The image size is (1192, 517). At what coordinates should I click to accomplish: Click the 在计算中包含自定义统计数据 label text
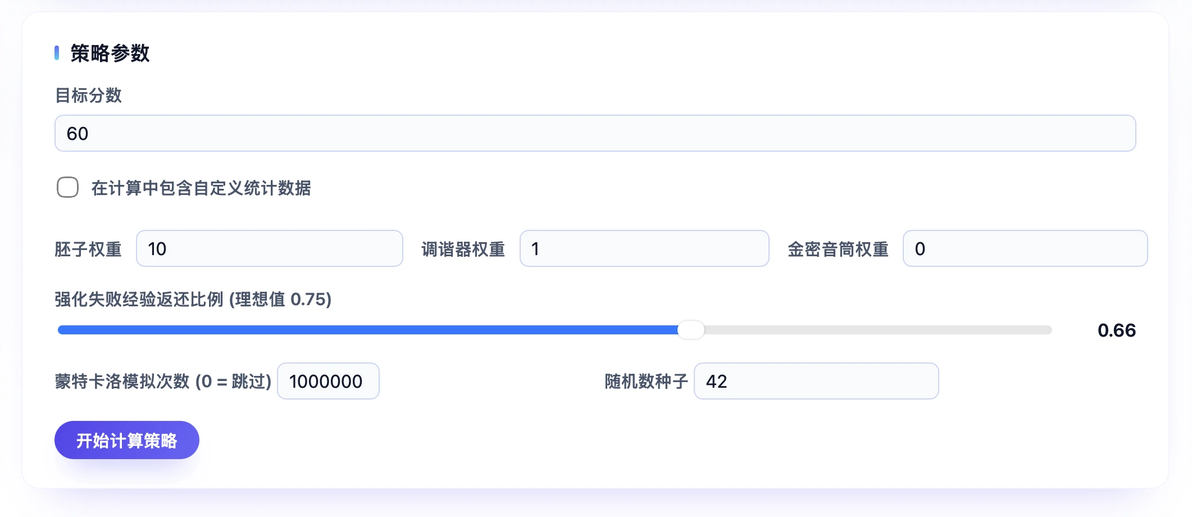coord(201,189)
